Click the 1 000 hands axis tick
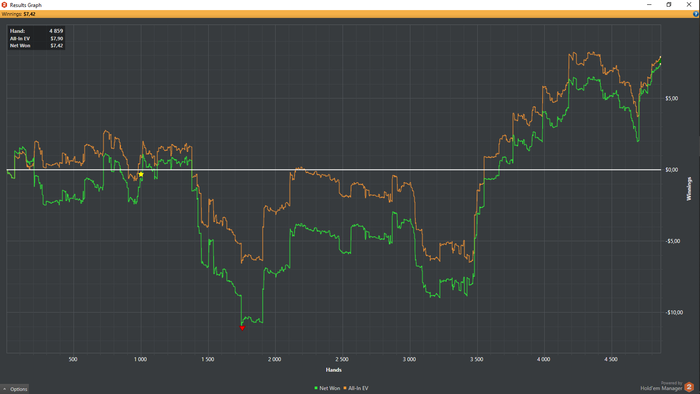Image resolution: width=700 pixels, height=394 pixels. [x=140, y=359]
